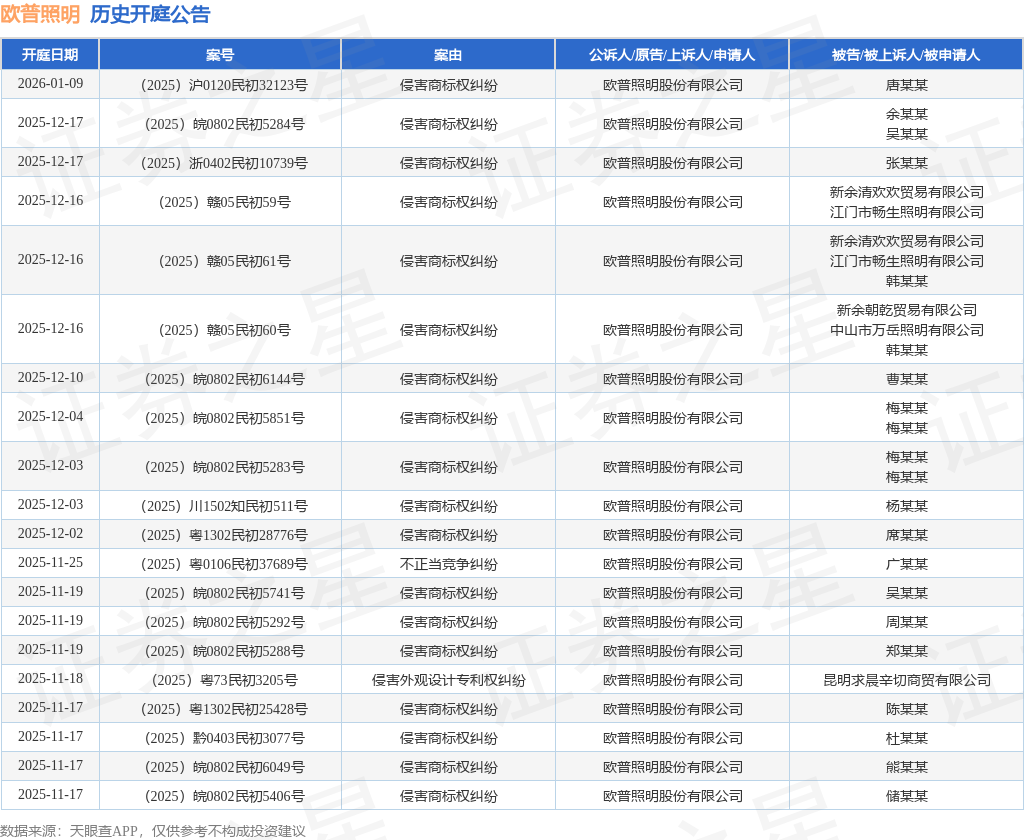Screen dimensions: 1024x840
Task: Select case number (2025)赣05民初60号
Action: tap(220, 331)
